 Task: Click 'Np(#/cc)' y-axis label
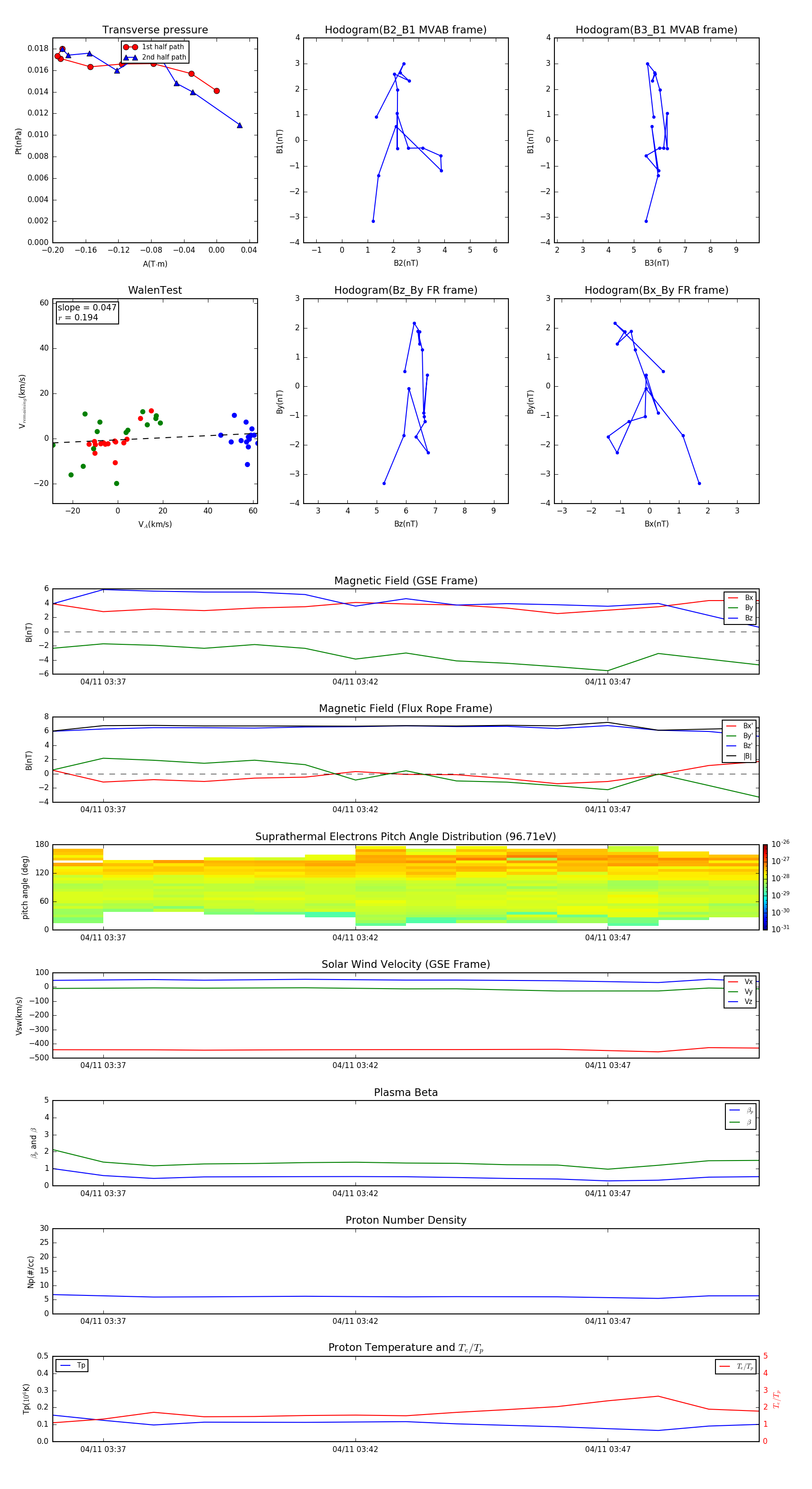tap(31, 1272)
